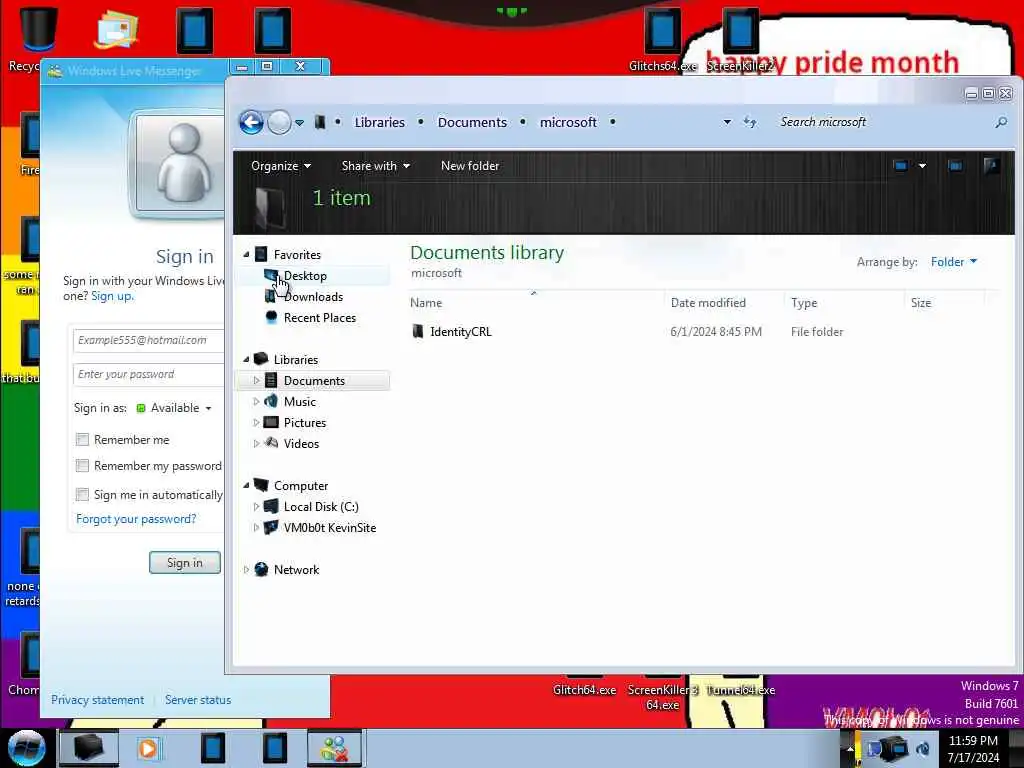Click the Sign in button in Messenger

[185, 563]
